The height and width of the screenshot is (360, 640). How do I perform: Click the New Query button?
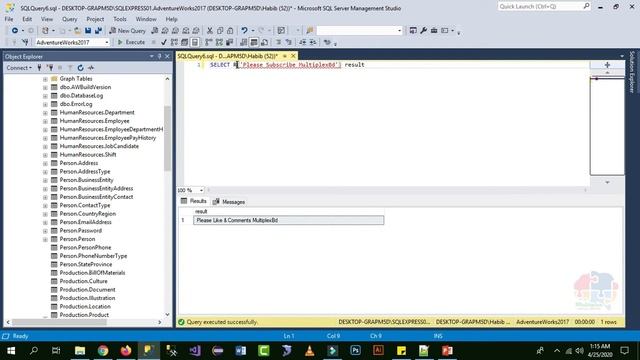(x=127, y=31)
